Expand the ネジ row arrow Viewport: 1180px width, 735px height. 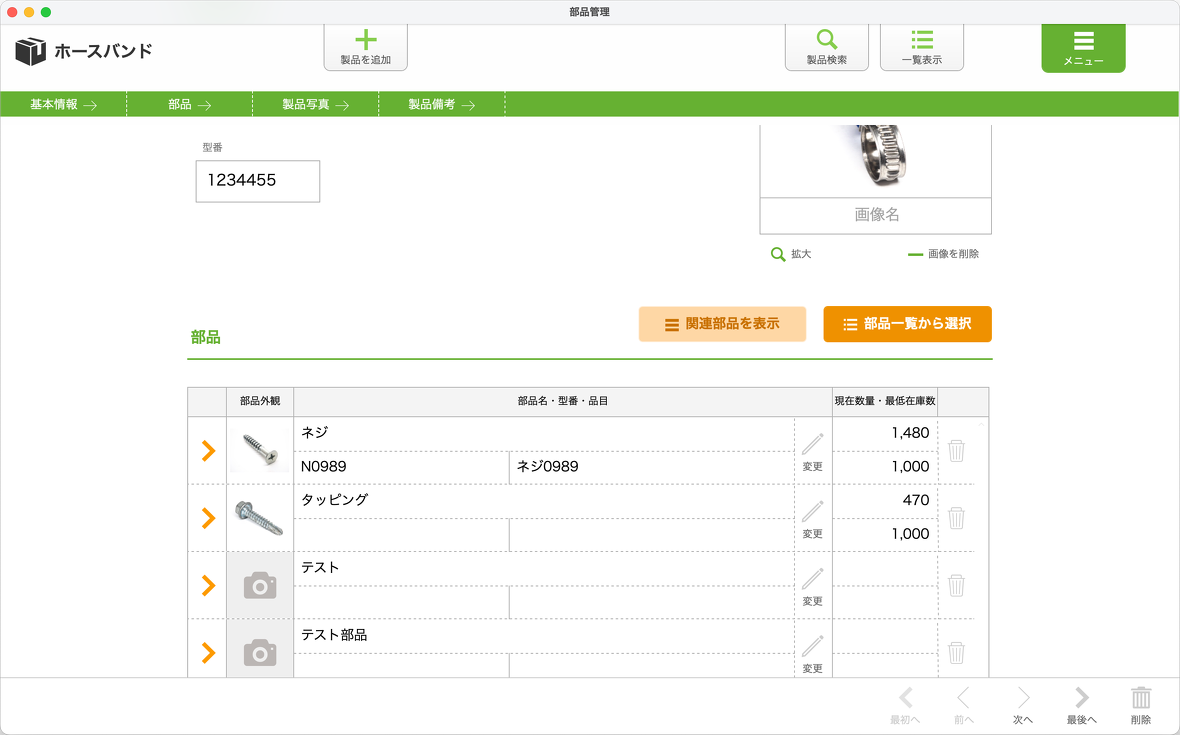208,451
